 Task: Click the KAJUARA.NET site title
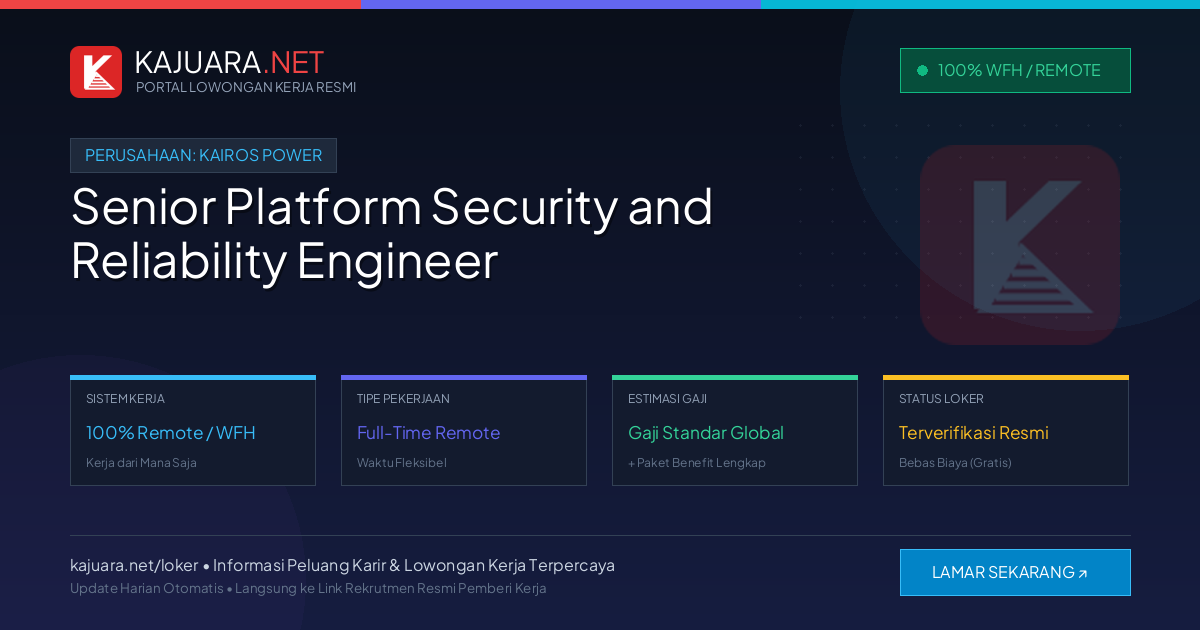click(229, 62)
